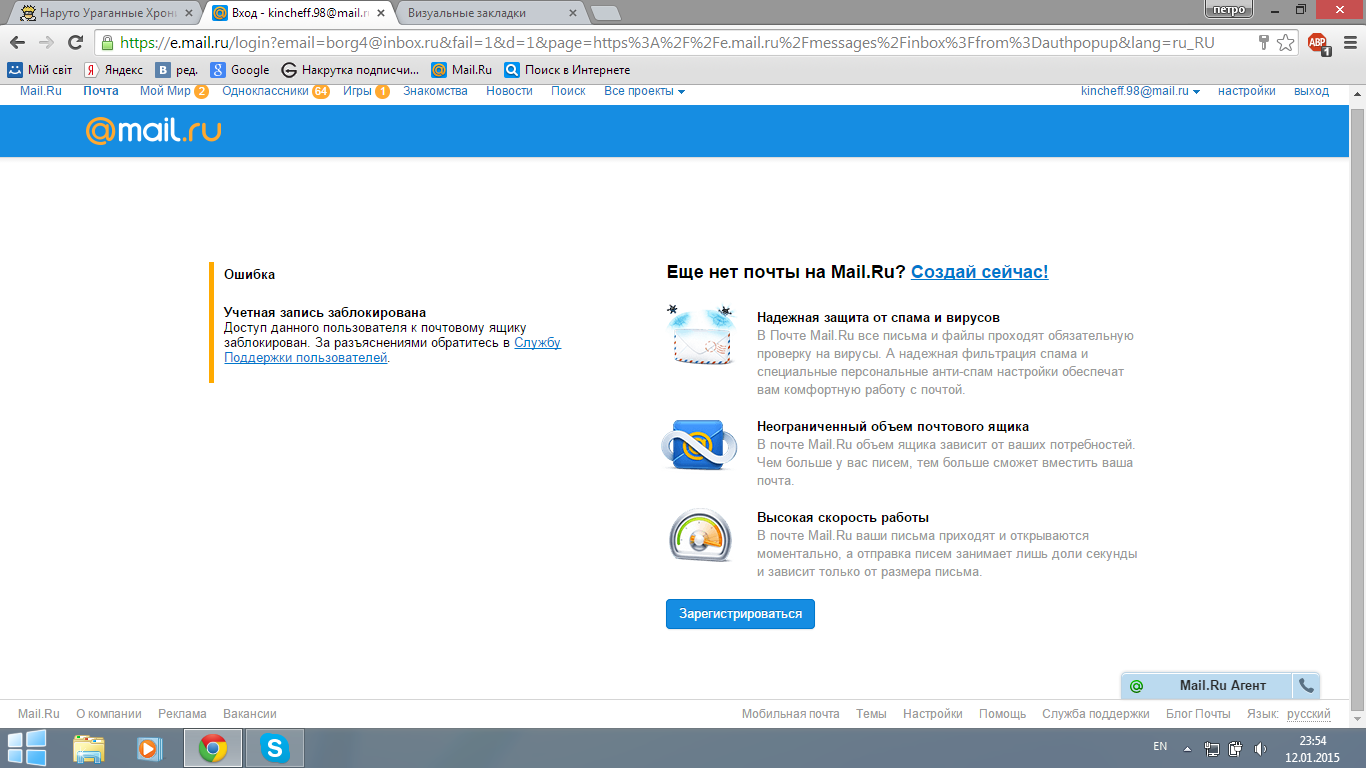Click the footer Помощь link
The width and height of the screenshot is (1366, 768).
[1002, 714]
